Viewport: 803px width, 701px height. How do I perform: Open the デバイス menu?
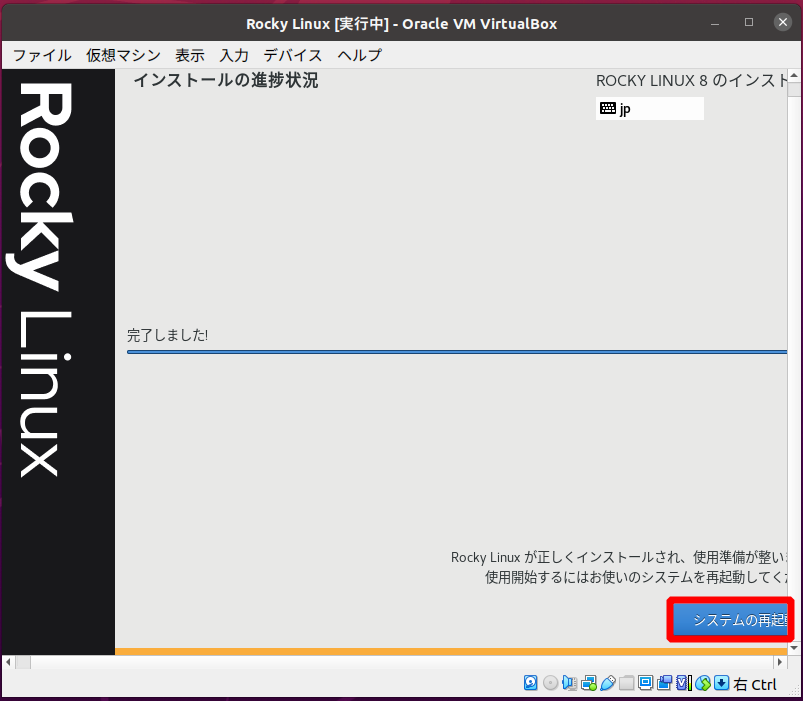(x=293, y=55)
